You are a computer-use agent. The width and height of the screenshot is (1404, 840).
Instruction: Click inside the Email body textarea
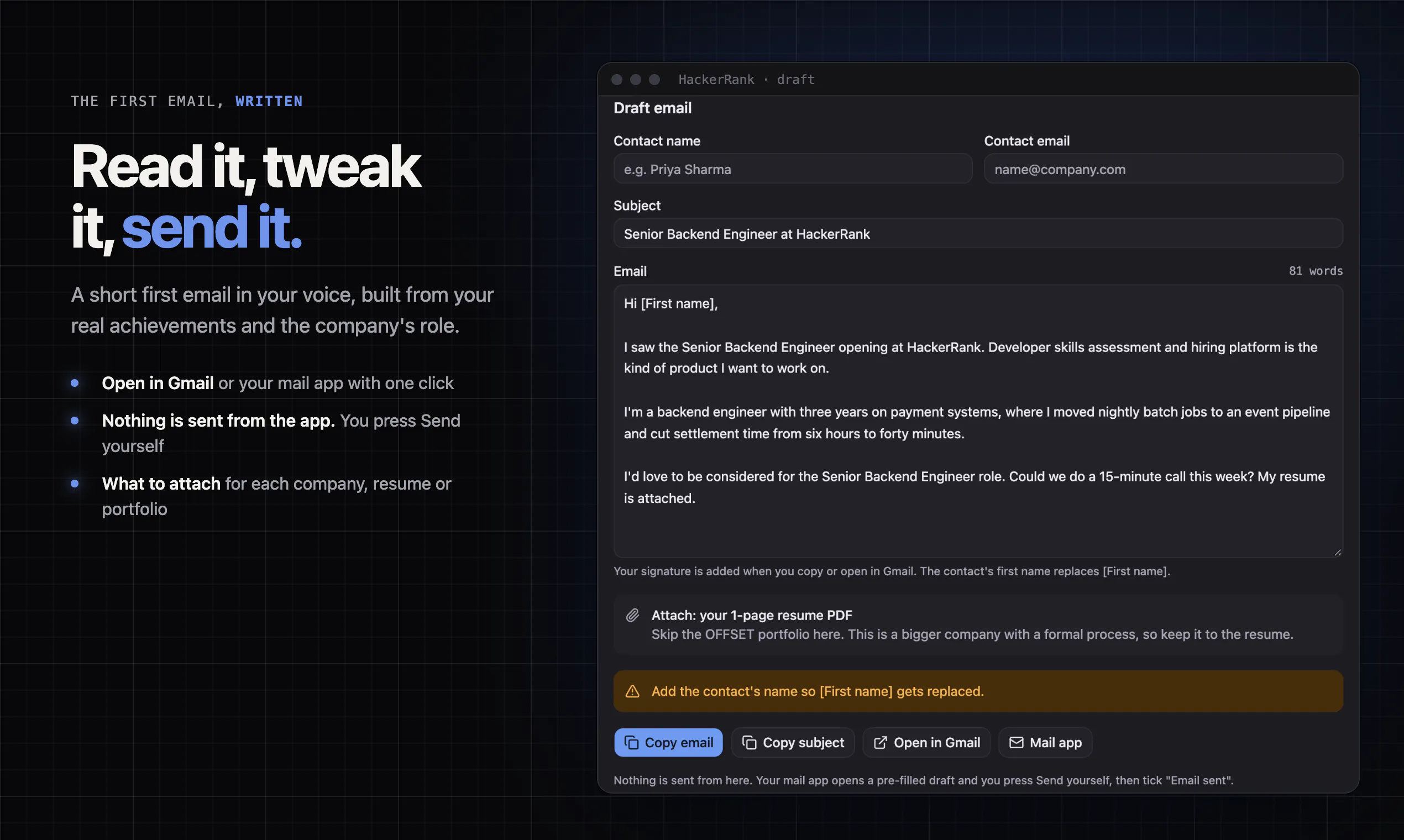[x=978, y=421]
